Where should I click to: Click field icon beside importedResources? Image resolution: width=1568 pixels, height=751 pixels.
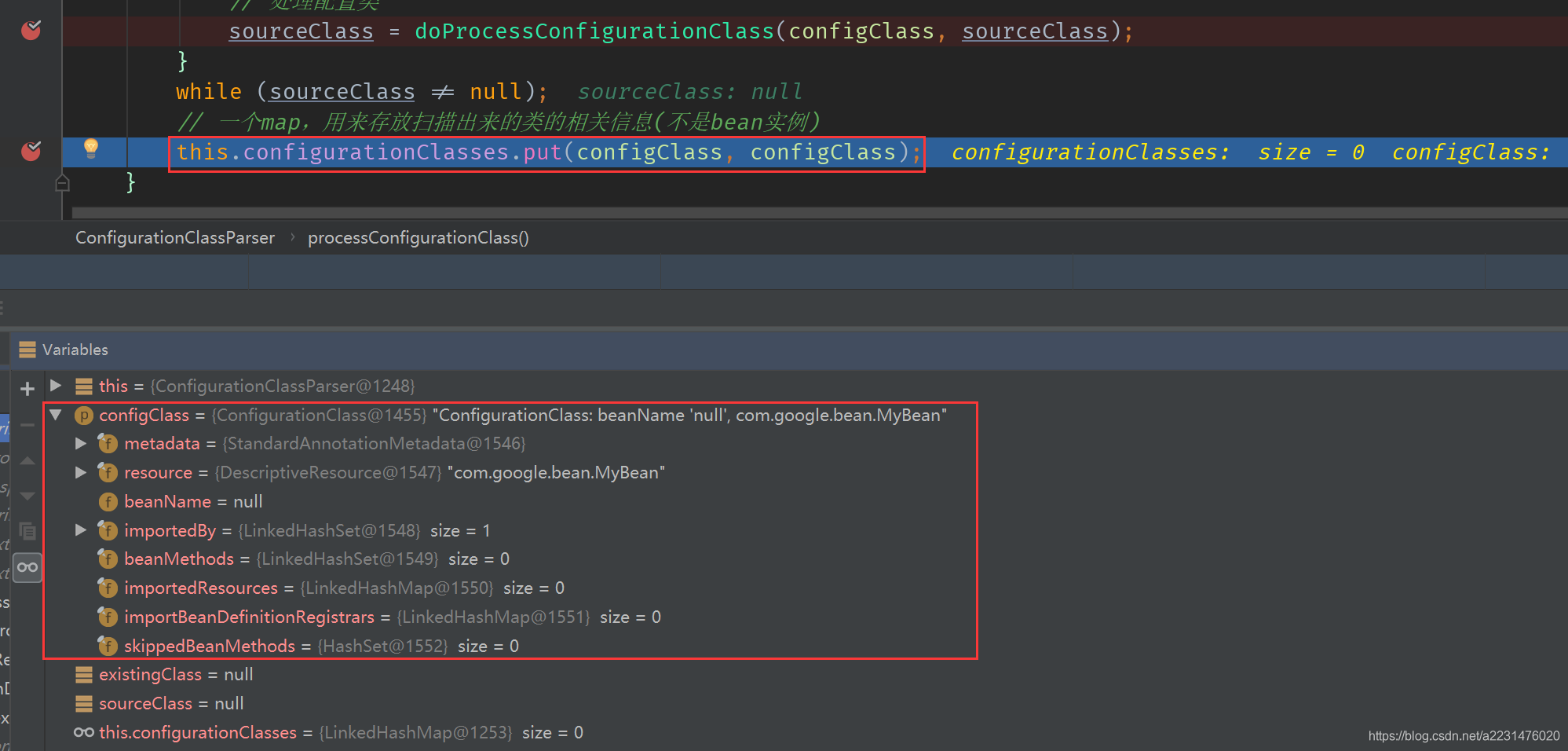pyautogui.click(x=108, y=588)
